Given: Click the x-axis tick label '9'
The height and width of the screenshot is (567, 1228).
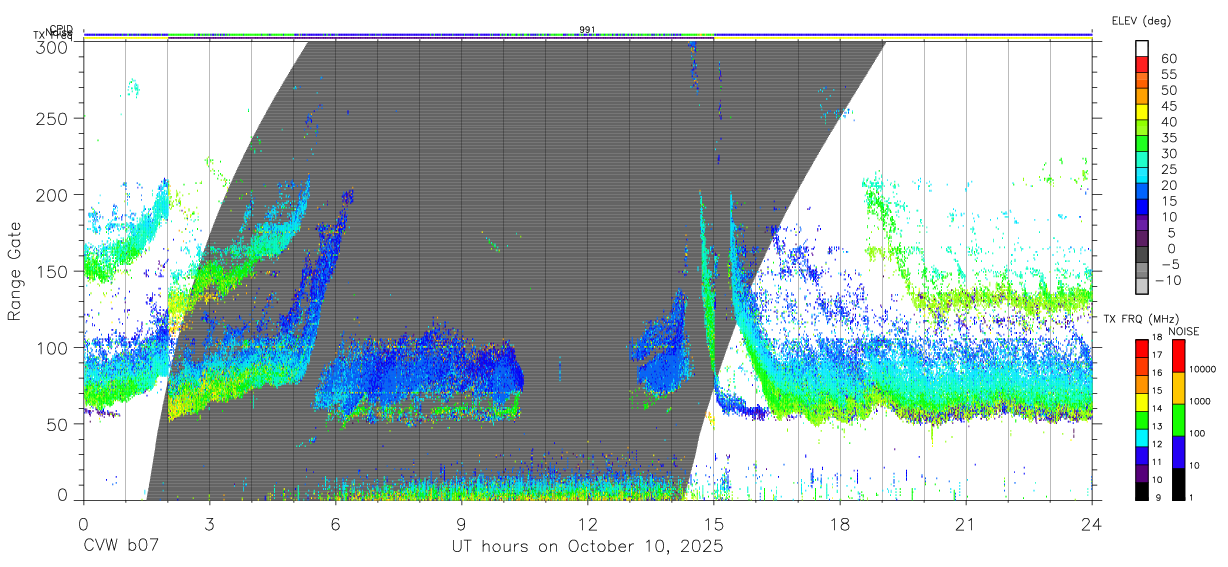Looking at the screenshot, I should (461, 523).
